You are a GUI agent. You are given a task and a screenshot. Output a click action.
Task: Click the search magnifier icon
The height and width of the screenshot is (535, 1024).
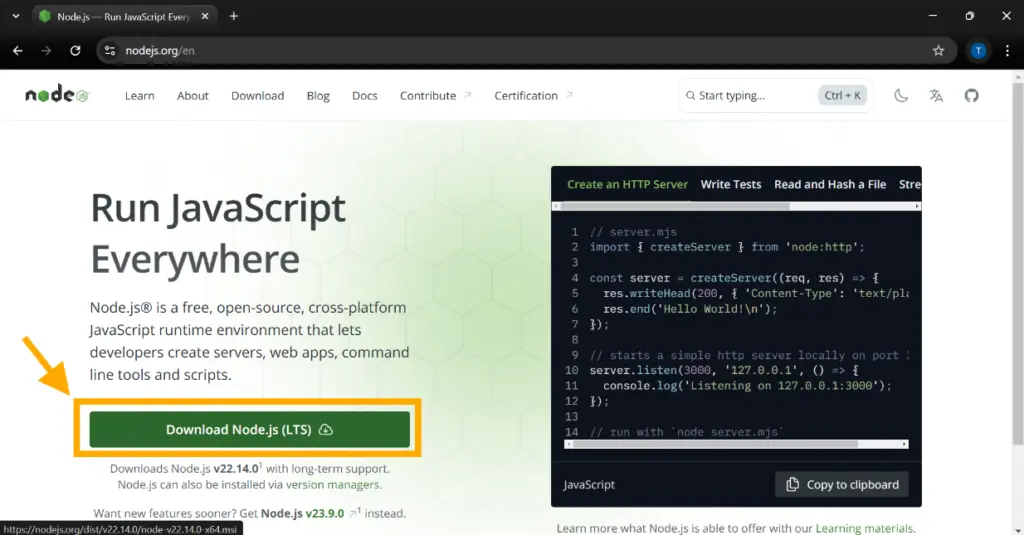[x=690, y=95]
